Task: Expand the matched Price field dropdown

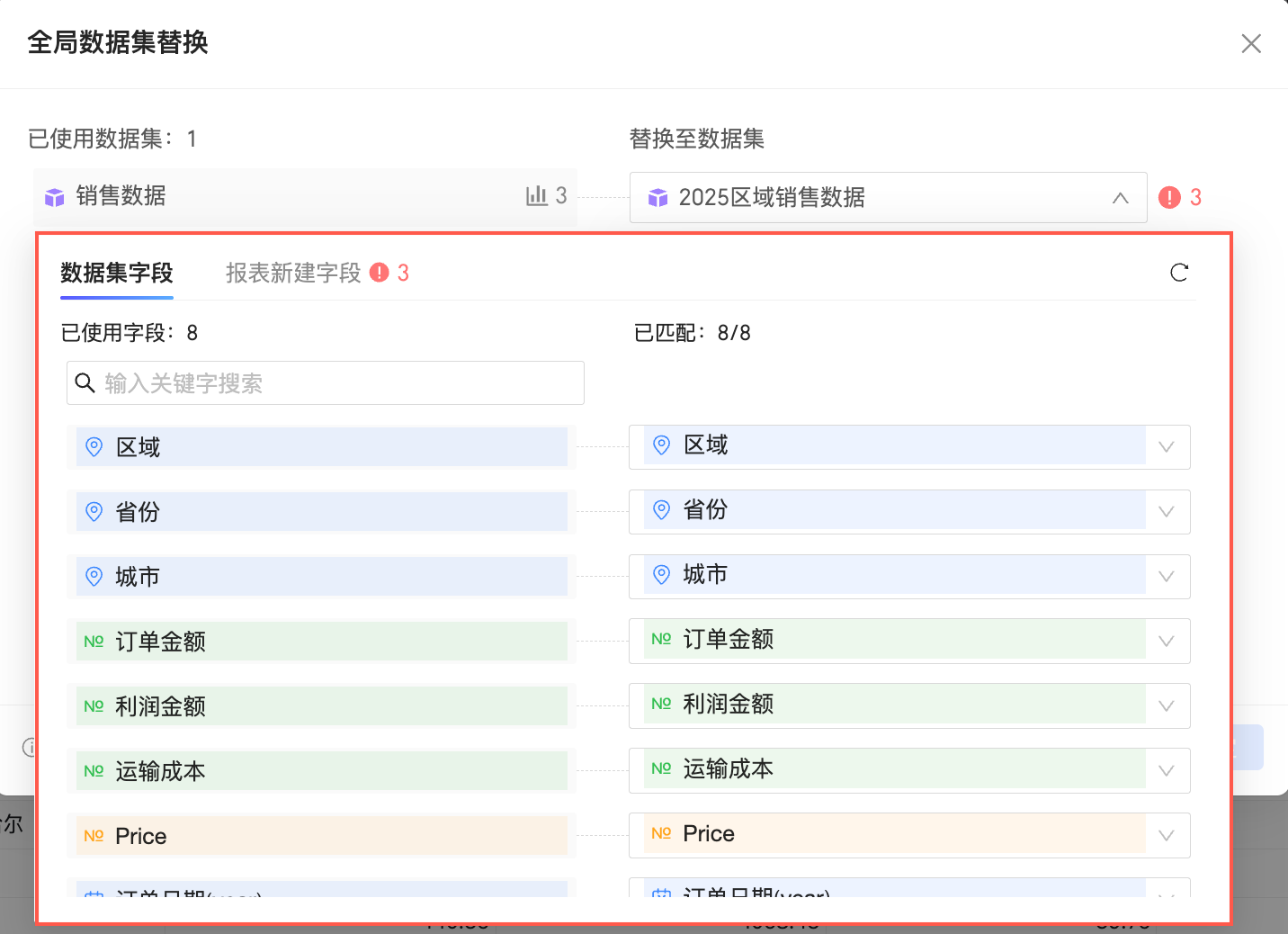Action: pyautogui.click(x=1167, y=836)
